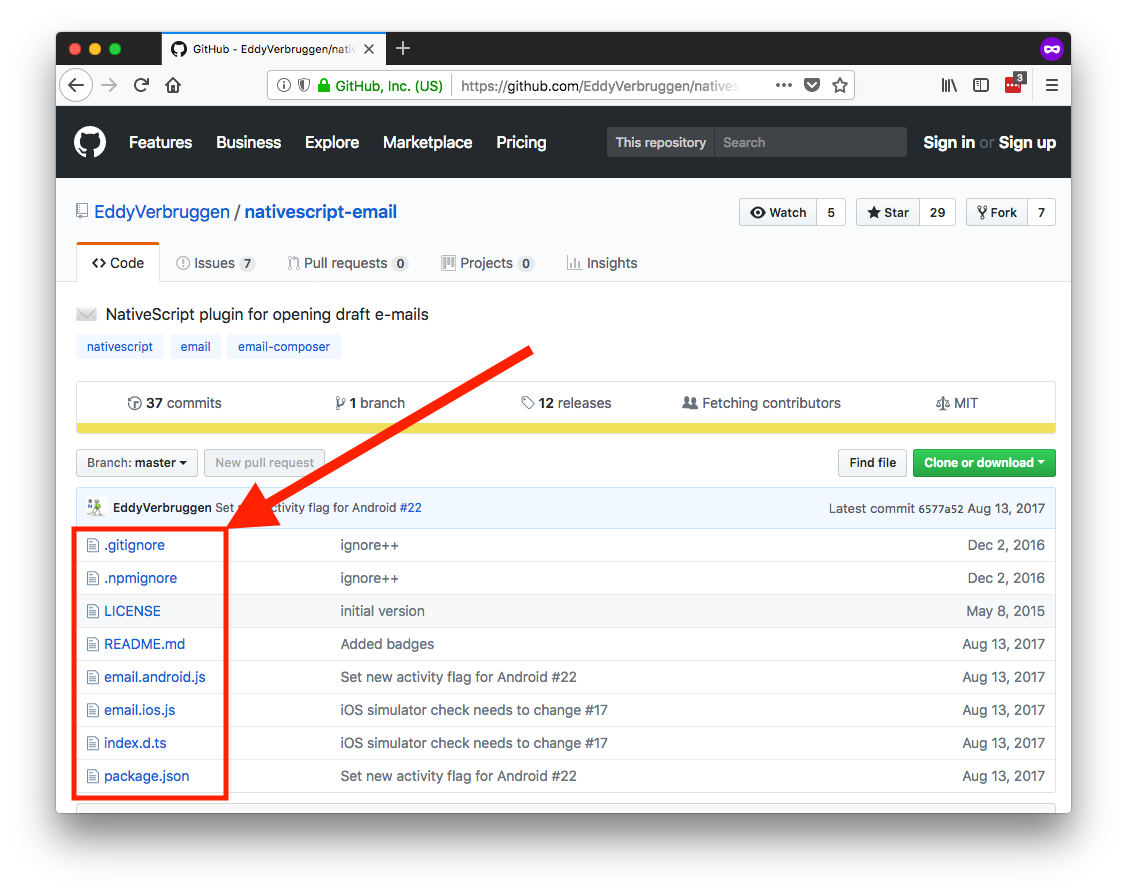The height and width of the screenshot is (893, 1127).
Task: Open the .npmignore file
Action: tap(140, 578)
